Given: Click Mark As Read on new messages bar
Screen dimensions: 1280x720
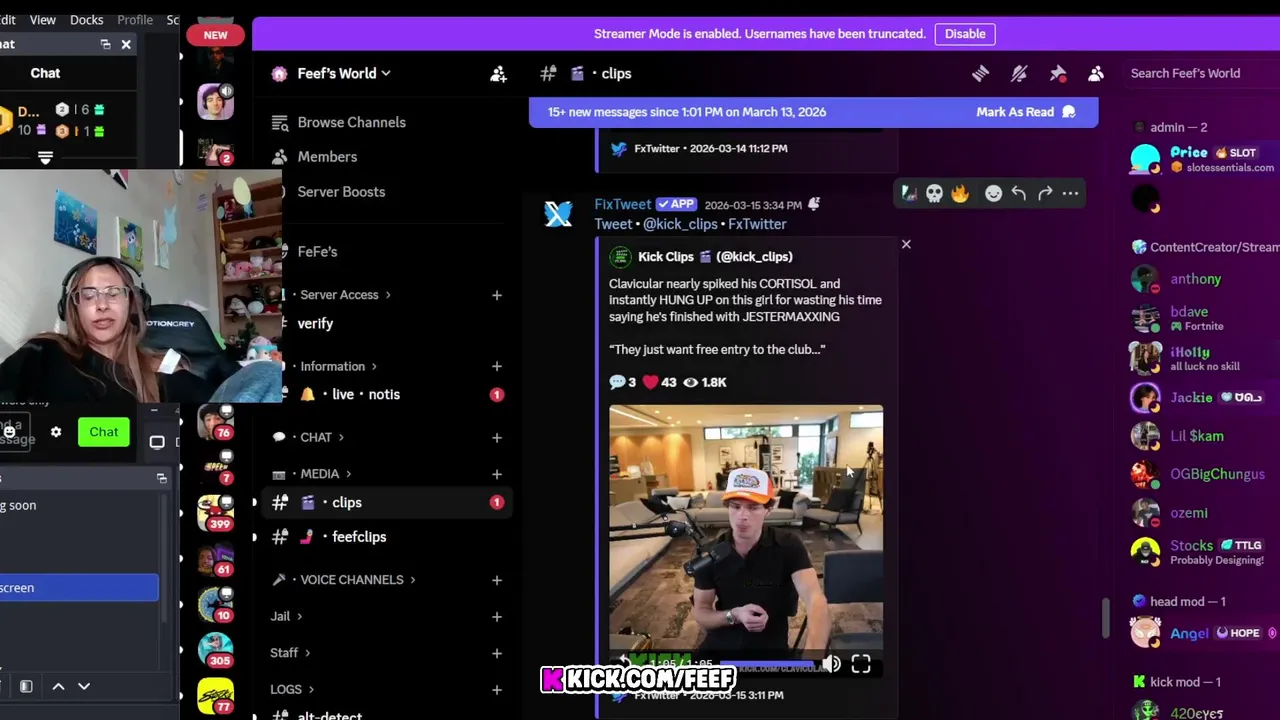Looking at the screenshot, I should (x=1025, y=112).
